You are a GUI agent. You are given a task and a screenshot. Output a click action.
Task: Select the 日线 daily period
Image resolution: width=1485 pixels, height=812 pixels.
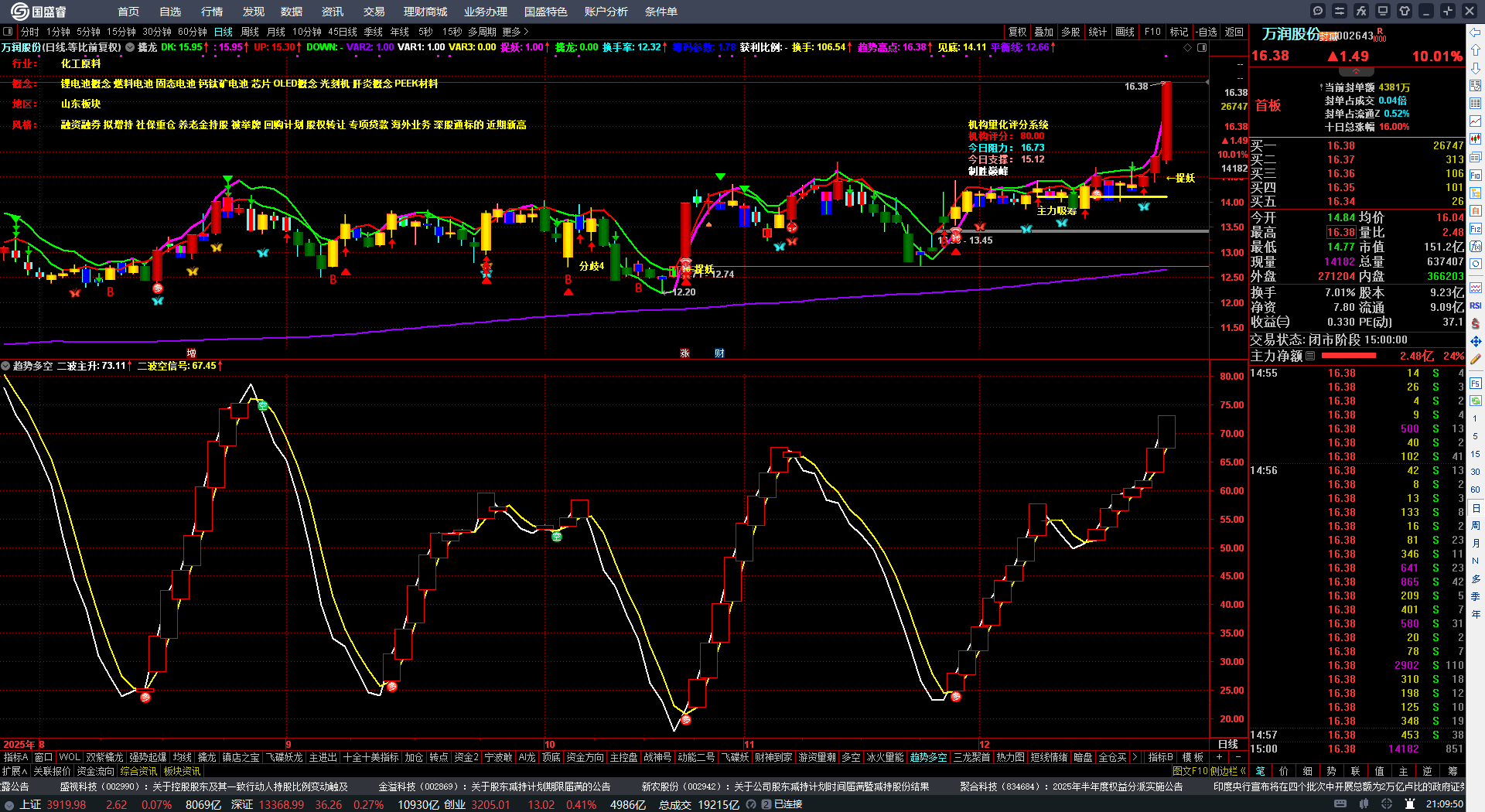pos(224,32)
